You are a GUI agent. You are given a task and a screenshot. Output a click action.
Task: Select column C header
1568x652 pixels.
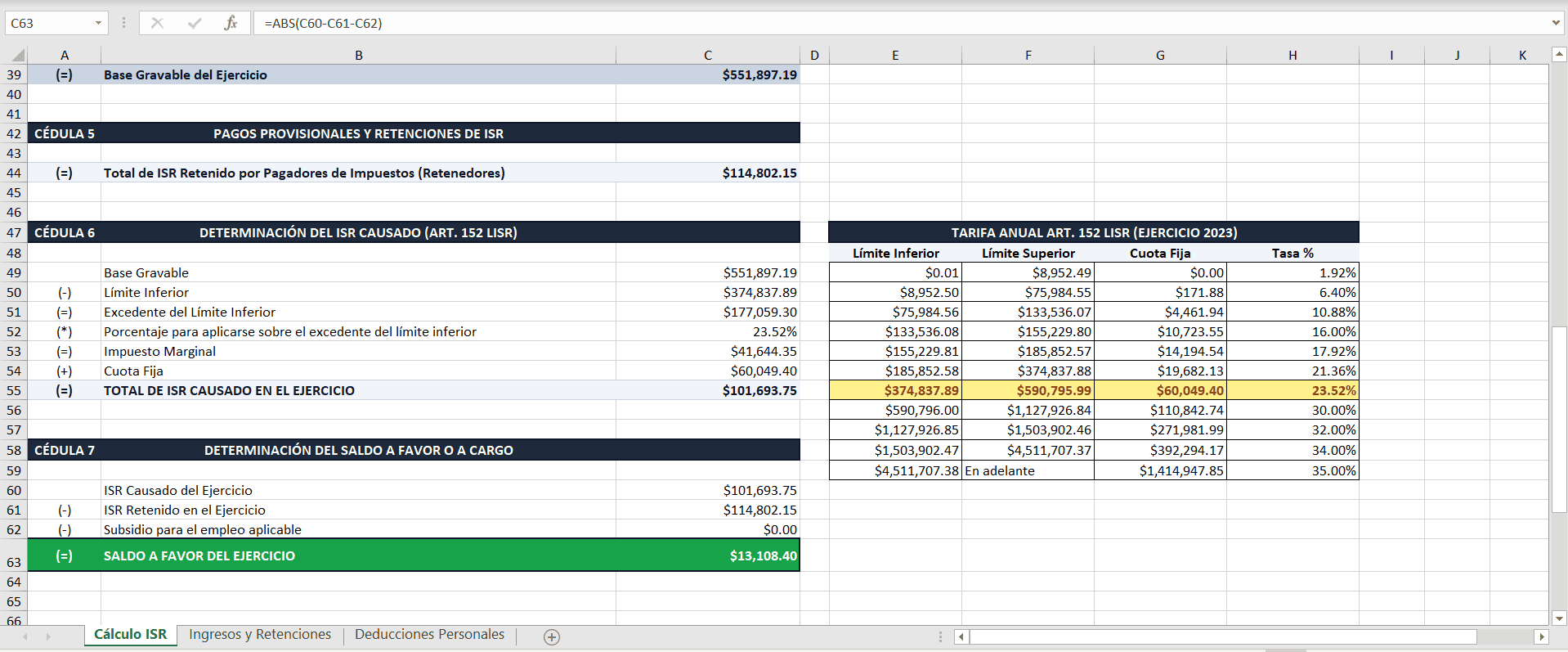pos(708,56)
